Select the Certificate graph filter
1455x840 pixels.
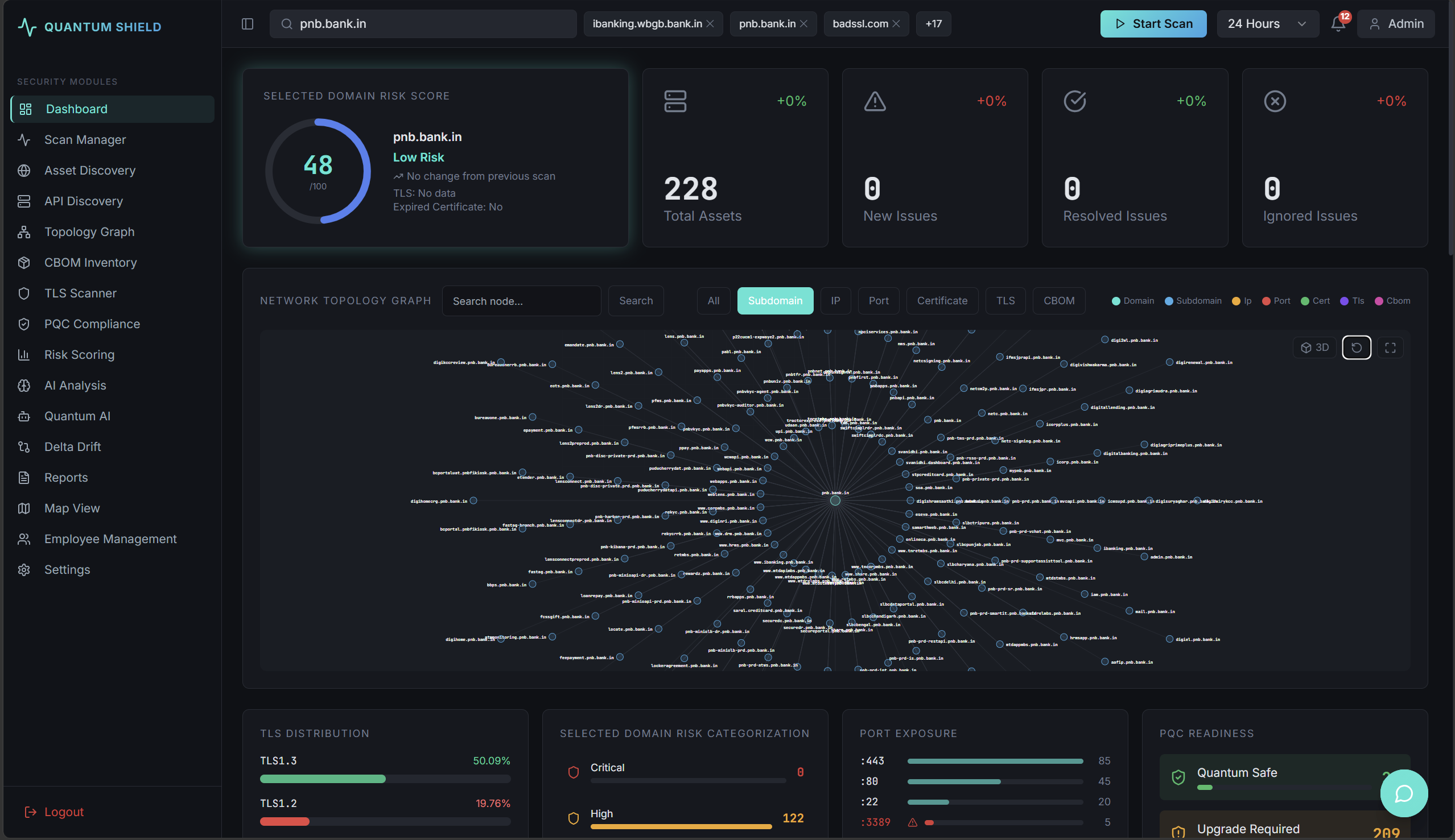942,301
